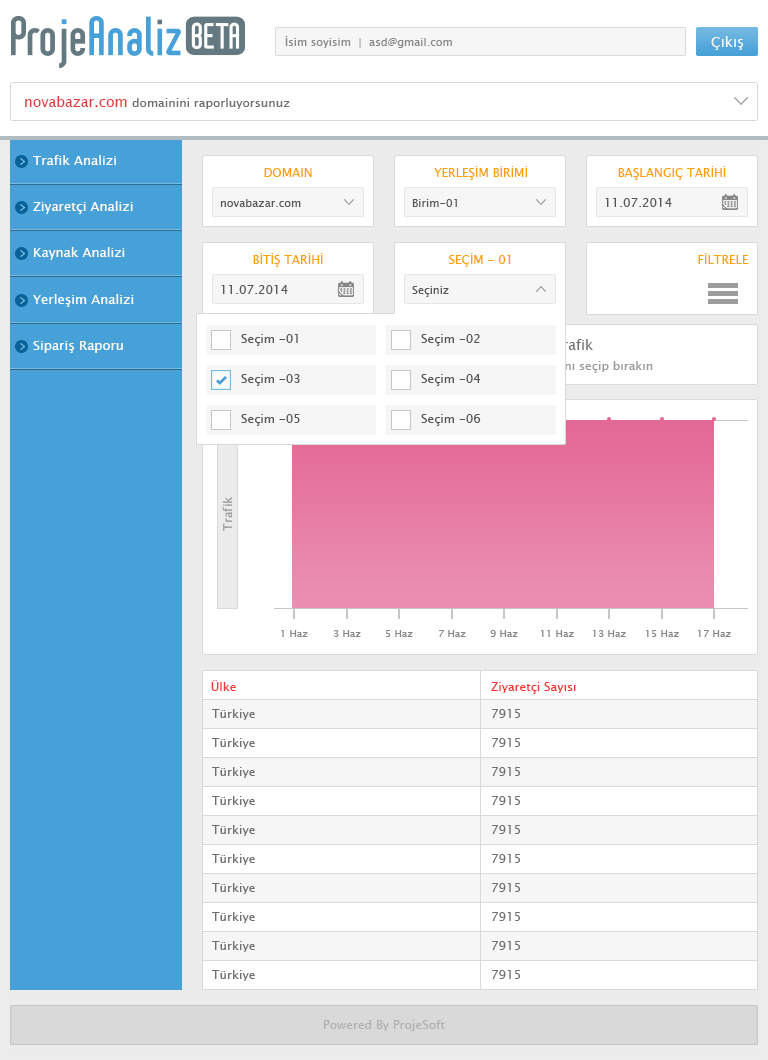Viewport: 768px width, 1060px height.
Task: Click the arrow icon beside Ziyaretçi Analizi
Action: coord(21,207)
